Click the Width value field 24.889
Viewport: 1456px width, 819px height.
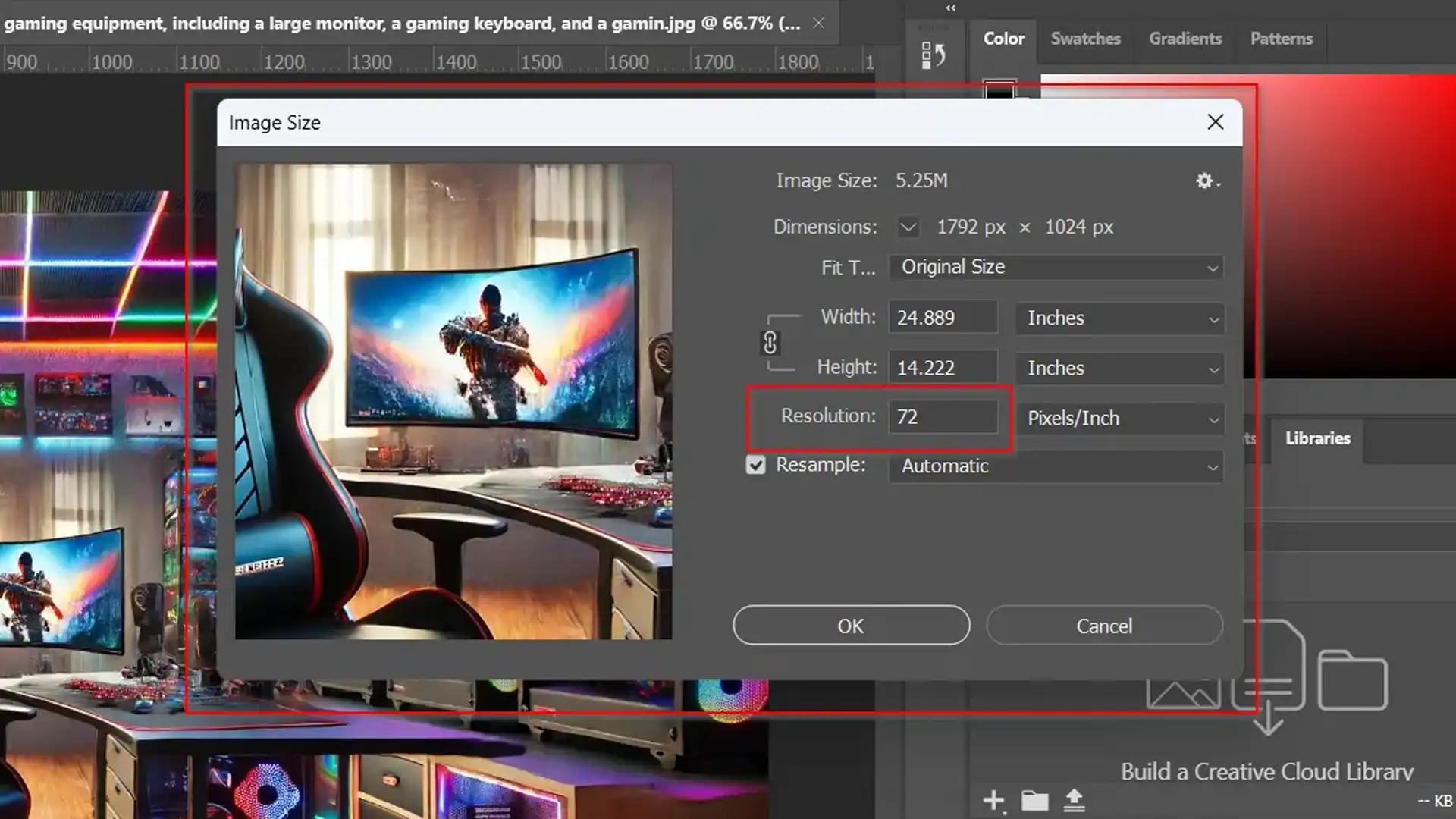[943, 318]
